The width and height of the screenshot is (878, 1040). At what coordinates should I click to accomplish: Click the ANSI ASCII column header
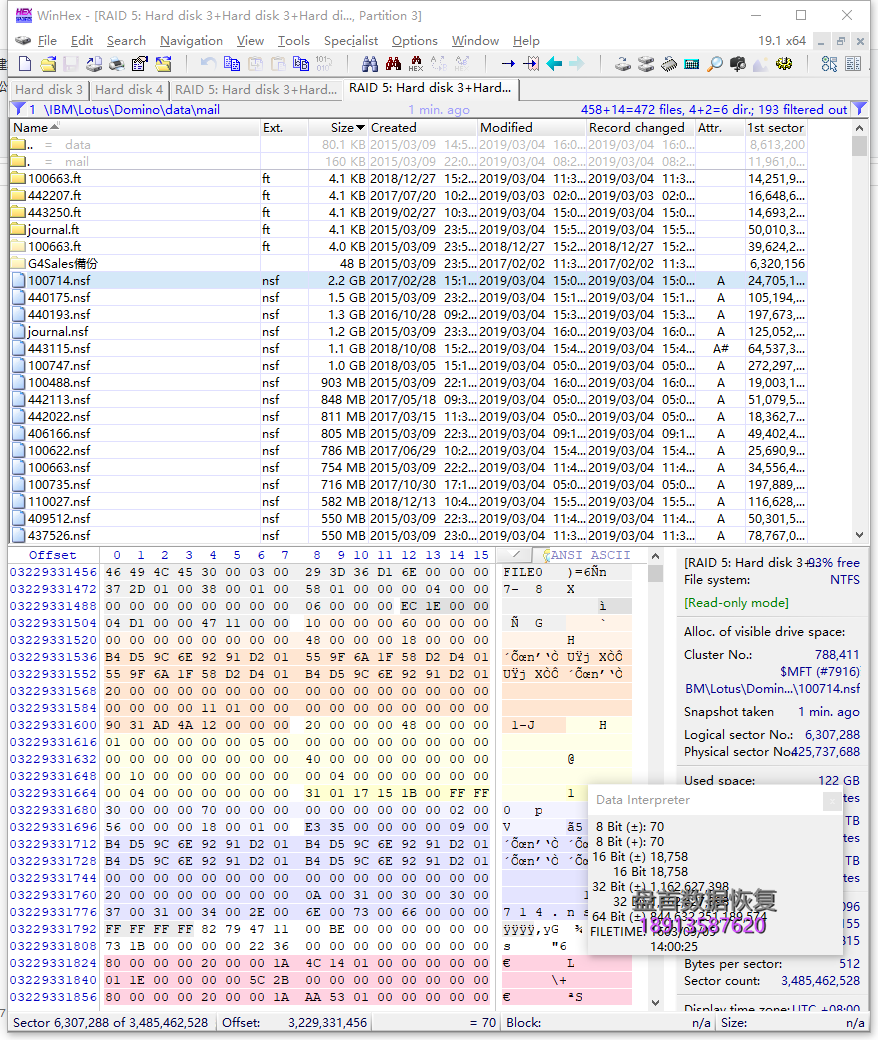(590, 555)
